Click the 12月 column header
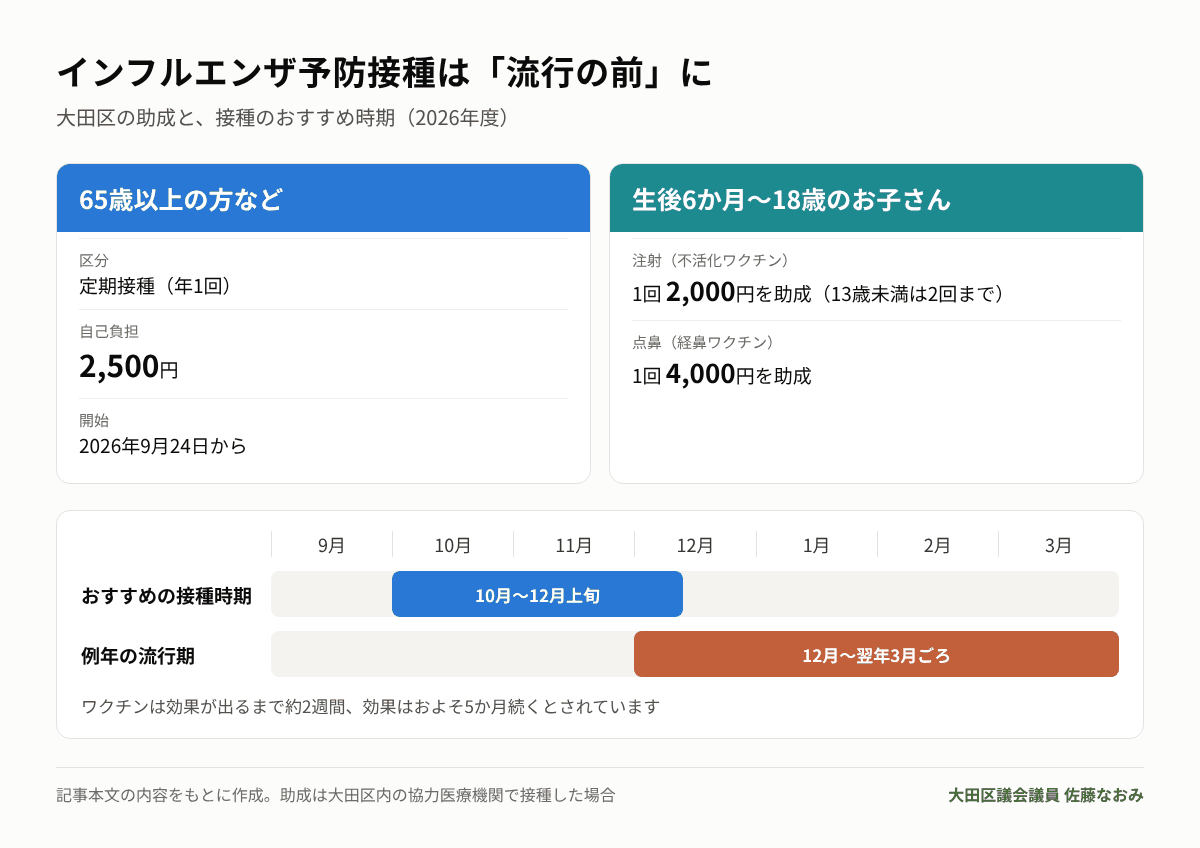This screenshot has height=848, width=1200. click(695, 545)
